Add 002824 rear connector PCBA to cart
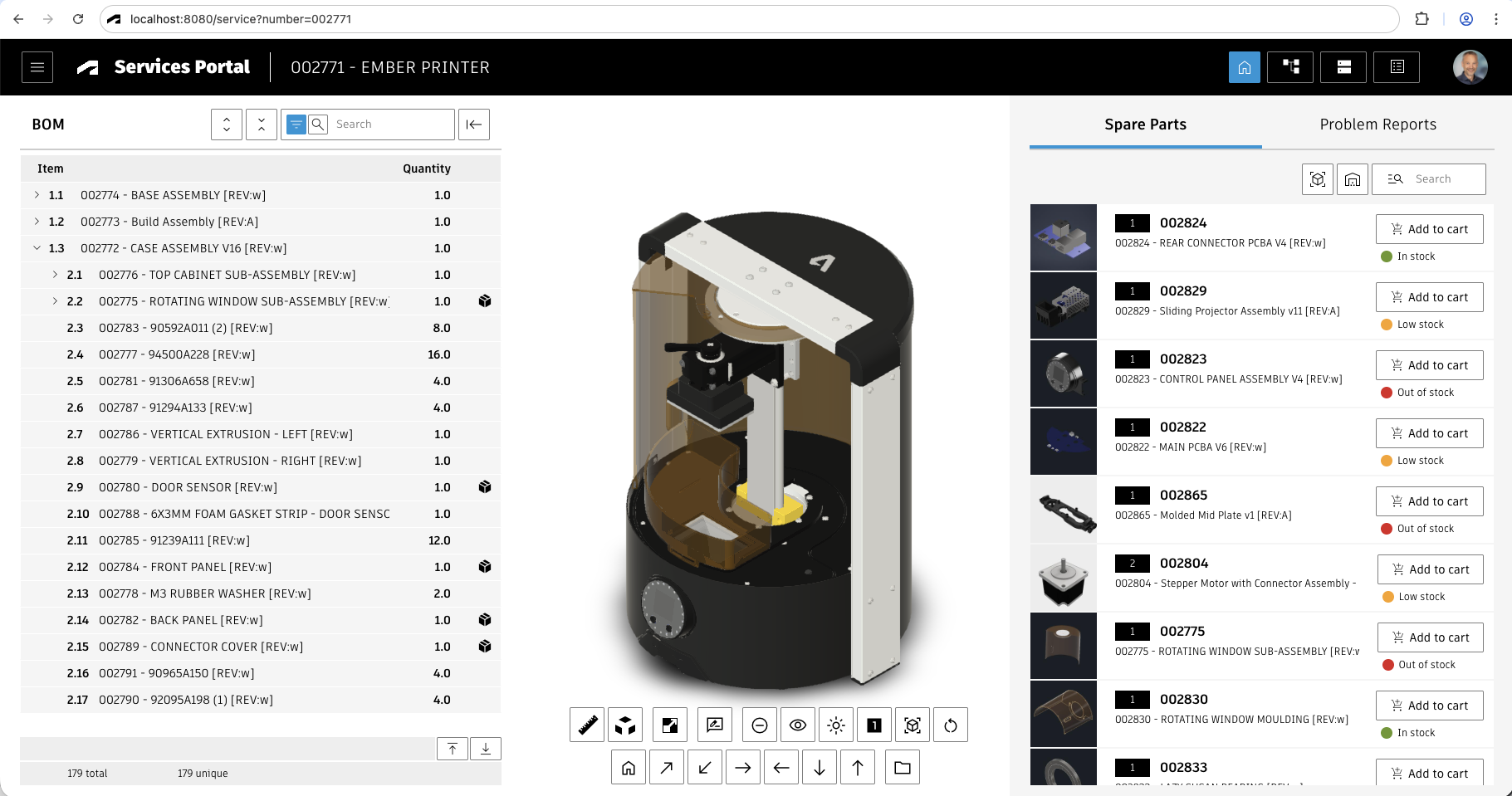The height and width of the screenshot is (796, 1512). pyautogui.click(x=1429, y=229)
